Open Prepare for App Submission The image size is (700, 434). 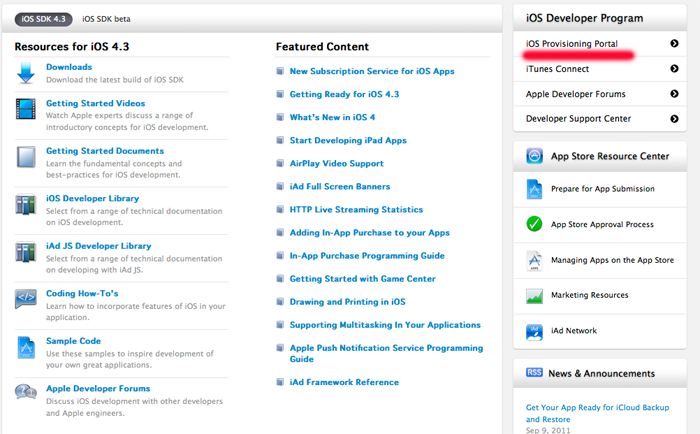pos(603,189)
